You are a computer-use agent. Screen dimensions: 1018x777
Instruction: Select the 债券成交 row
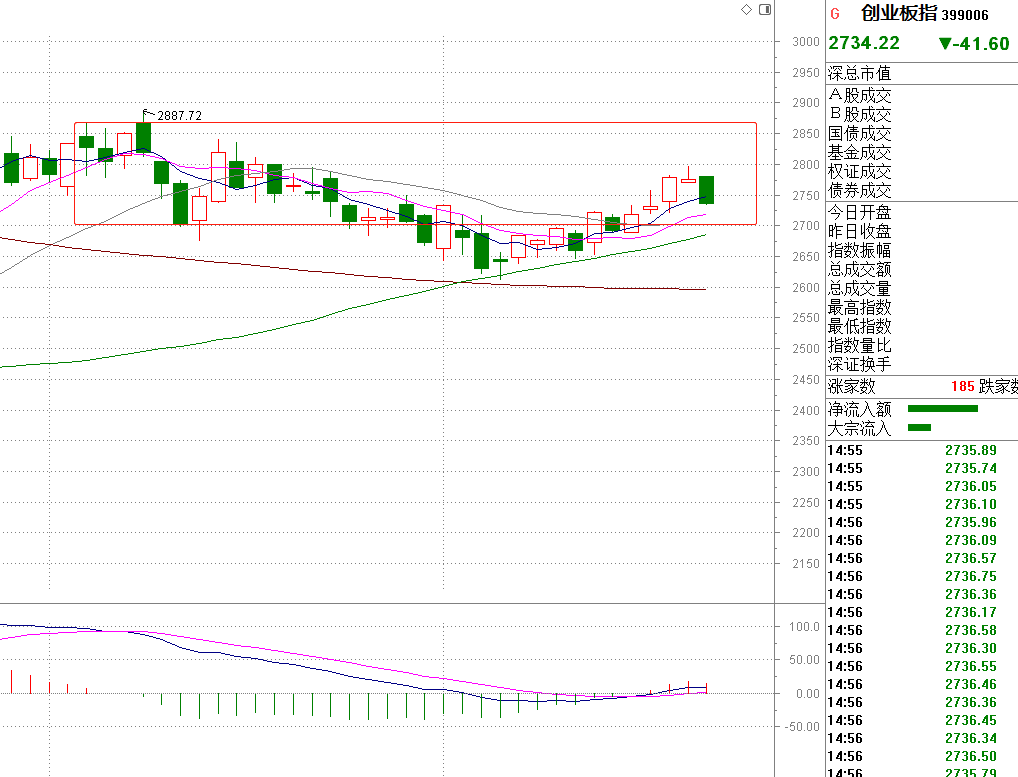tap(922, 190)
